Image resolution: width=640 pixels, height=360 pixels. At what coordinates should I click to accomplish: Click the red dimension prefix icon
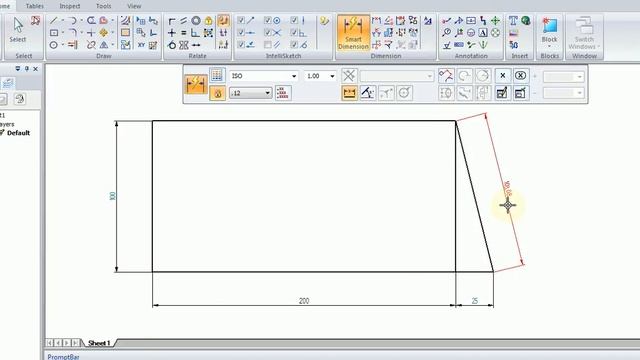point(282,93)
